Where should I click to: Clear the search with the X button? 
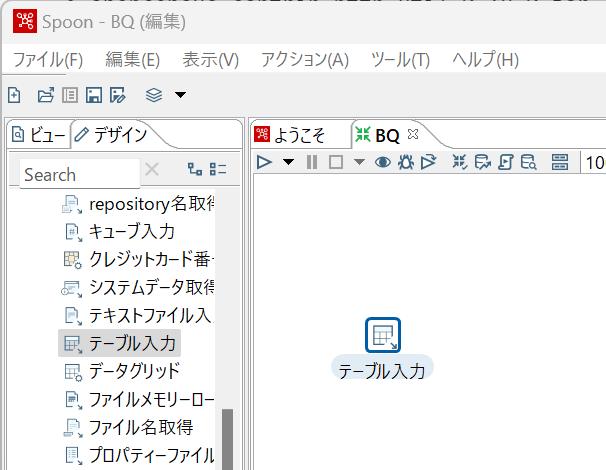click(x=152, y=169)
